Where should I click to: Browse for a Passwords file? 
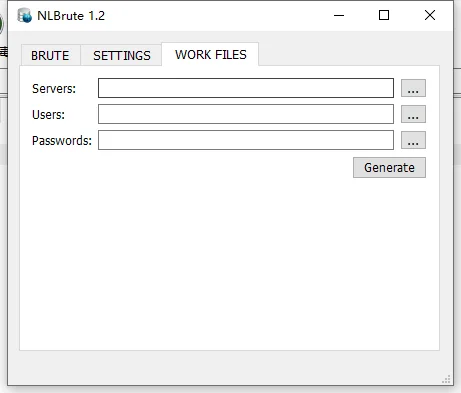coord(413,140)
